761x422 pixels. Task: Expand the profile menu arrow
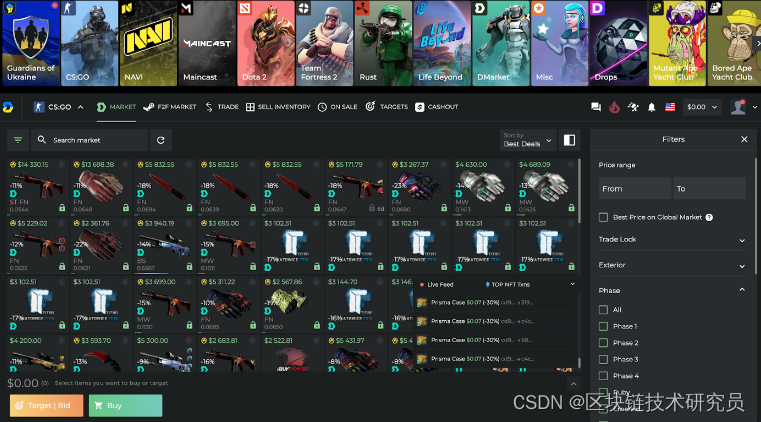coord(755,107)
